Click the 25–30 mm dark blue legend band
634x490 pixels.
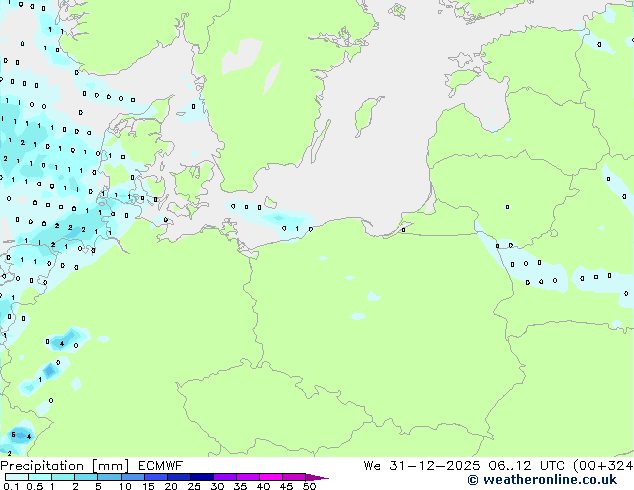pos(201,477)
